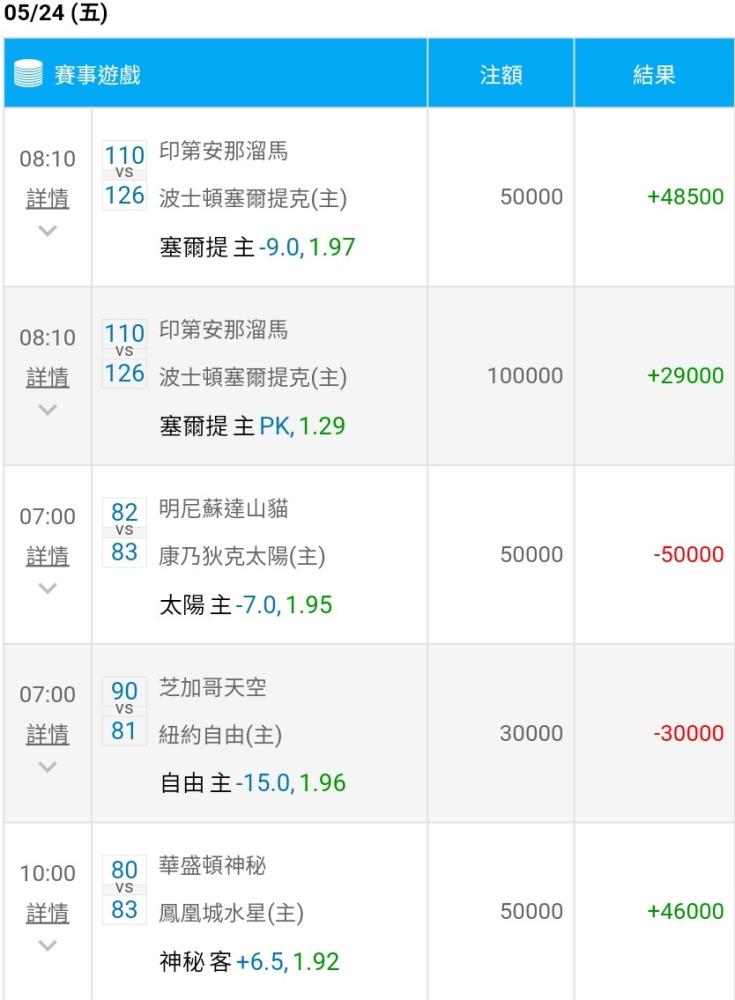This screenshot has height=1000, width=735.
Task: Open 詳情 link for the 神秘 +6.5 bet
Action: tap(48, 913)
